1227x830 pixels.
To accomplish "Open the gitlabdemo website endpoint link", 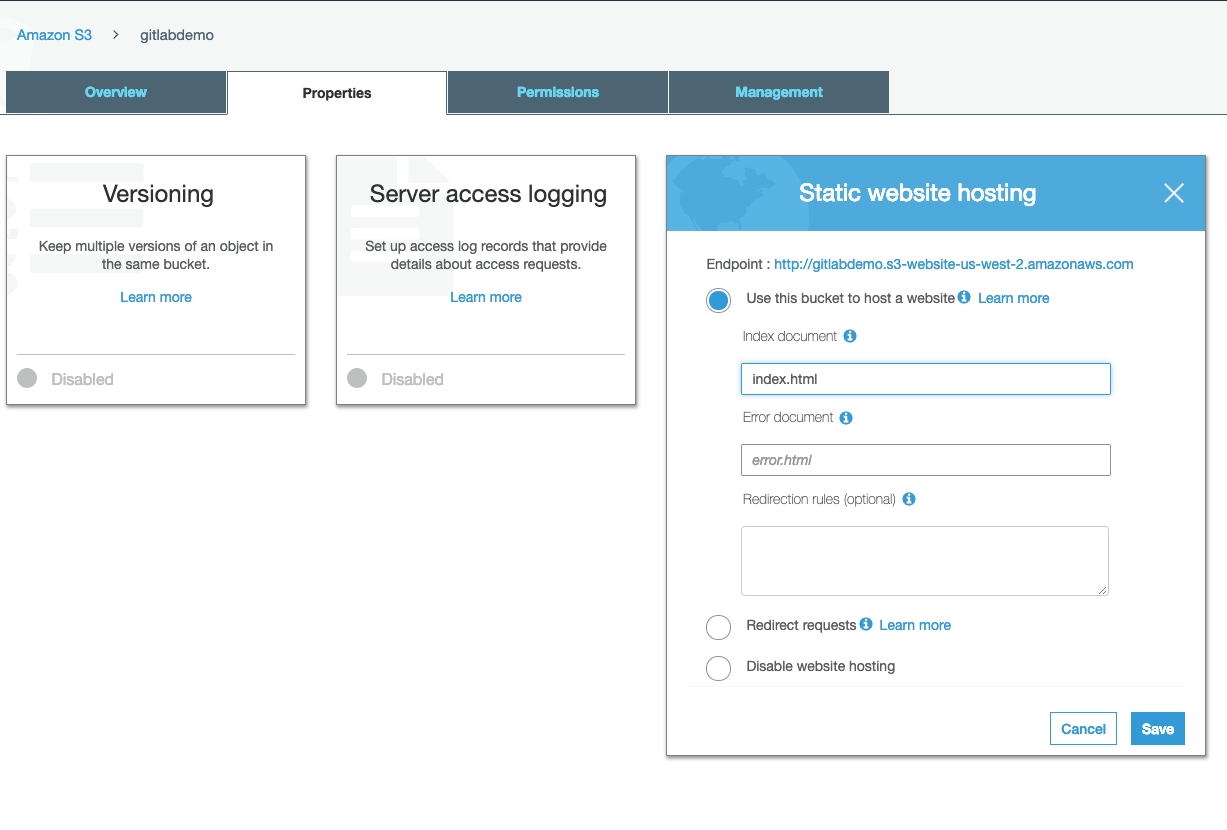I will (x=953, y=264).
